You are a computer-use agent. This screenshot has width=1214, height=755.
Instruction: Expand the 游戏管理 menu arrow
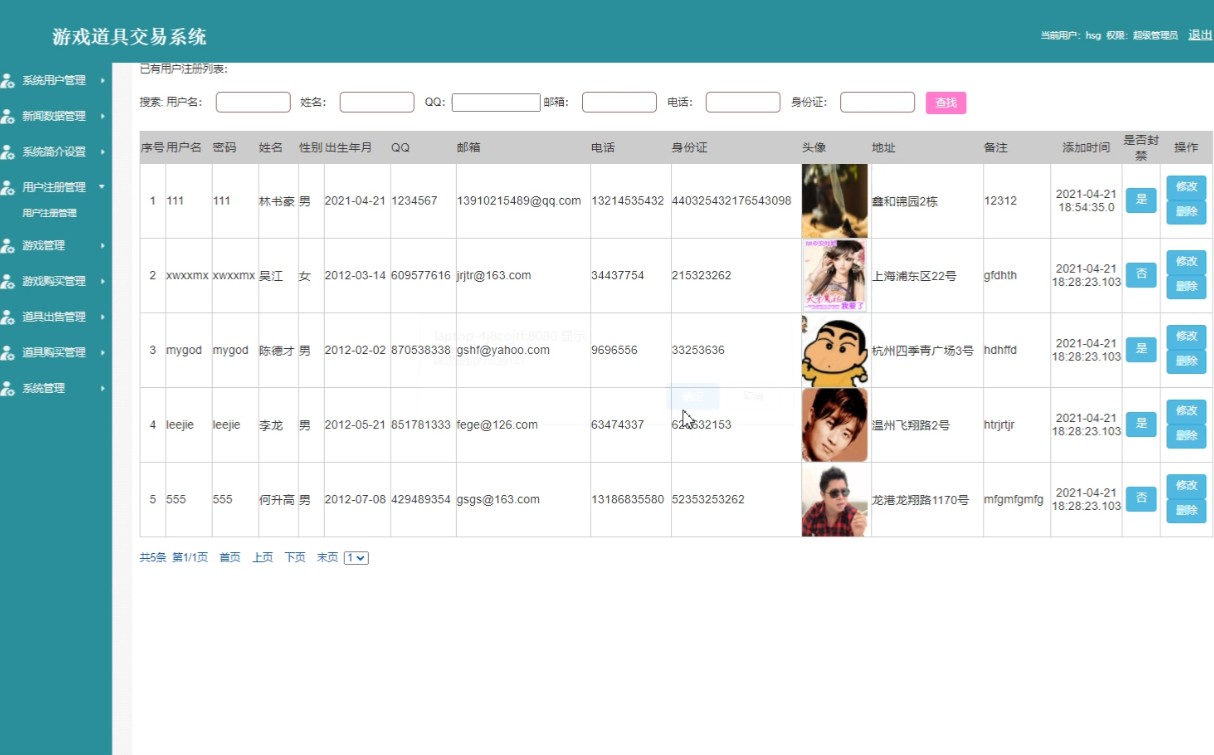pyautogui.click(x=102, y=245)
